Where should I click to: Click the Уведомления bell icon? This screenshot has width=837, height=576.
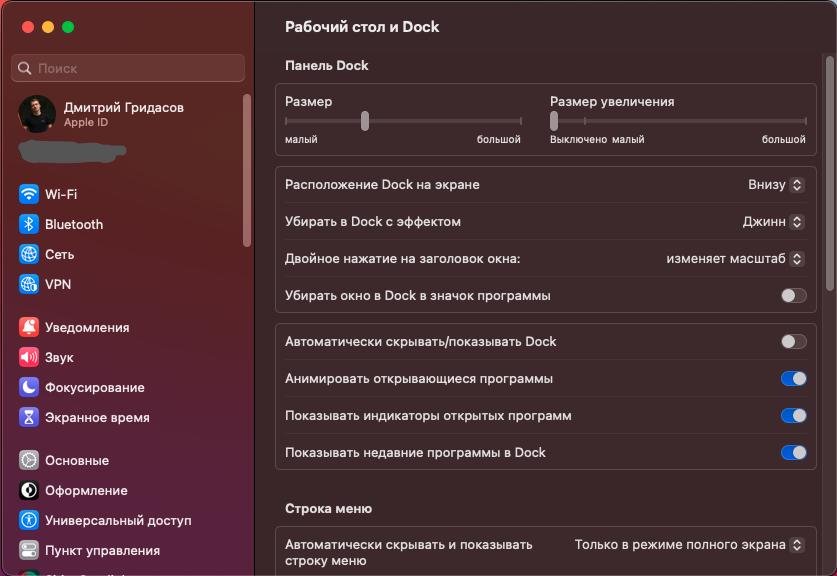(x=29, y=327)
